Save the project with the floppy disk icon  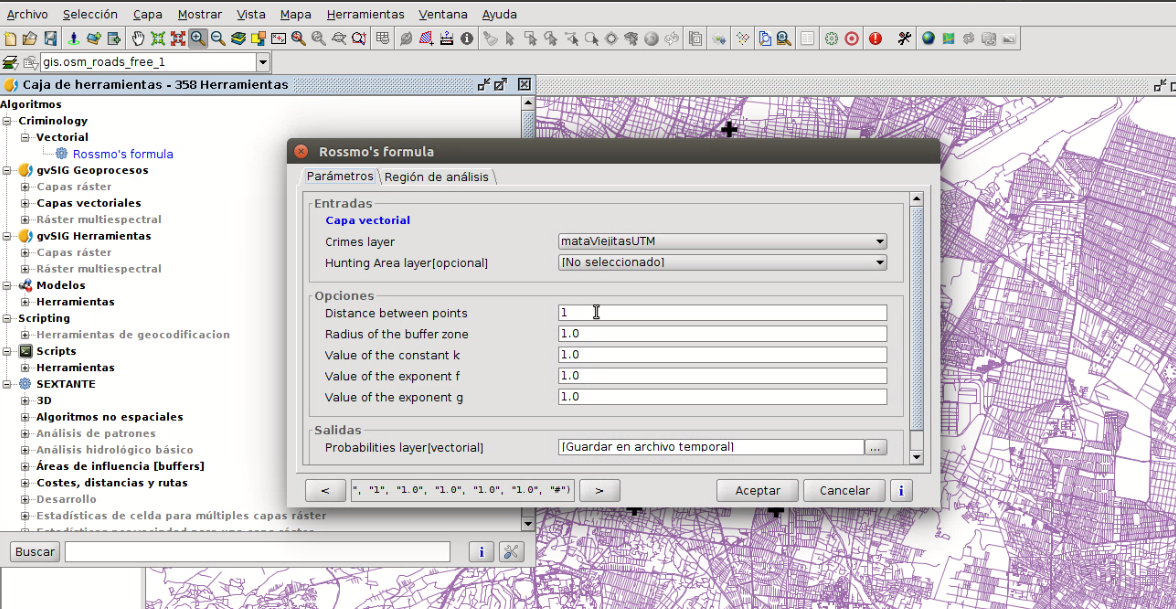pos(50,39)
